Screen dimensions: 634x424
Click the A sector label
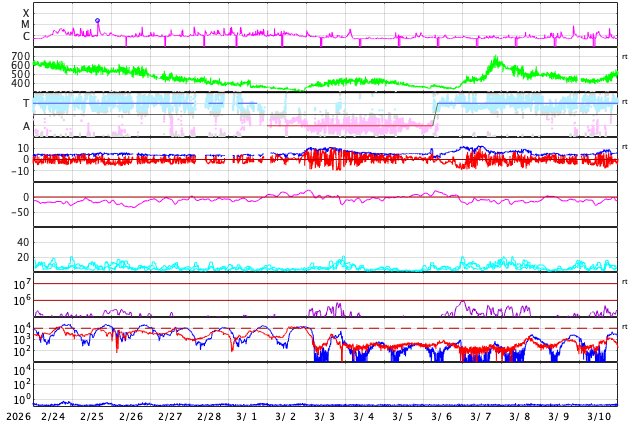click(26, 126)
